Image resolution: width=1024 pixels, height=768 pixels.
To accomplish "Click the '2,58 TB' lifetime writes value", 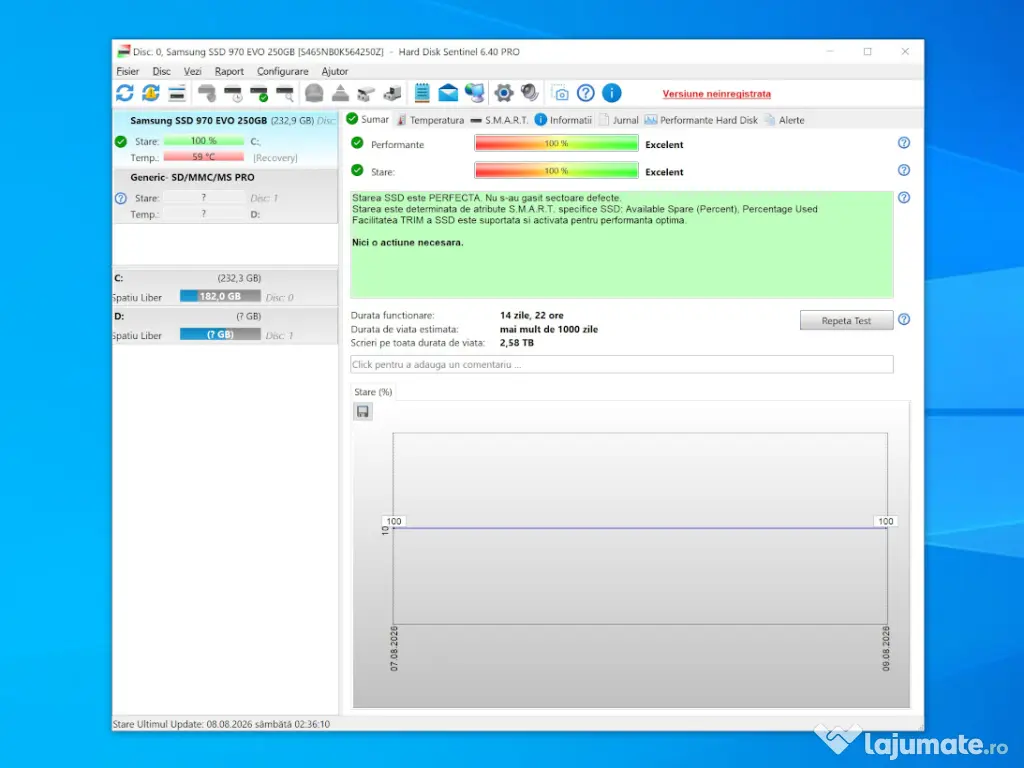I will pyautogui.click(x=517, y=343).
